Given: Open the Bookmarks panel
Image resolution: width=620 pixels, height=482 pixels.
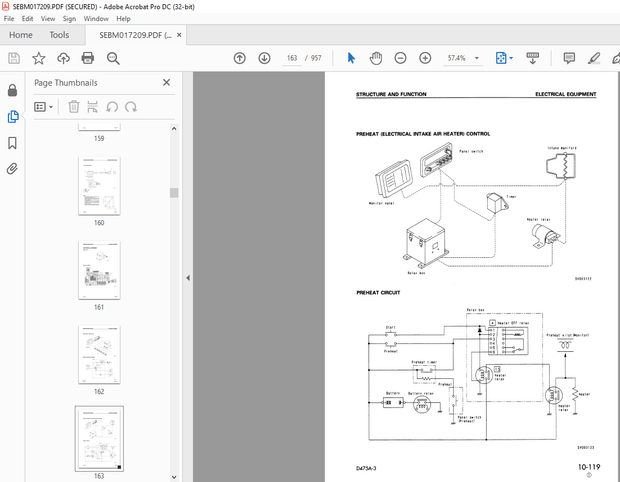Looking at the screenshot, I should point(13,143).
